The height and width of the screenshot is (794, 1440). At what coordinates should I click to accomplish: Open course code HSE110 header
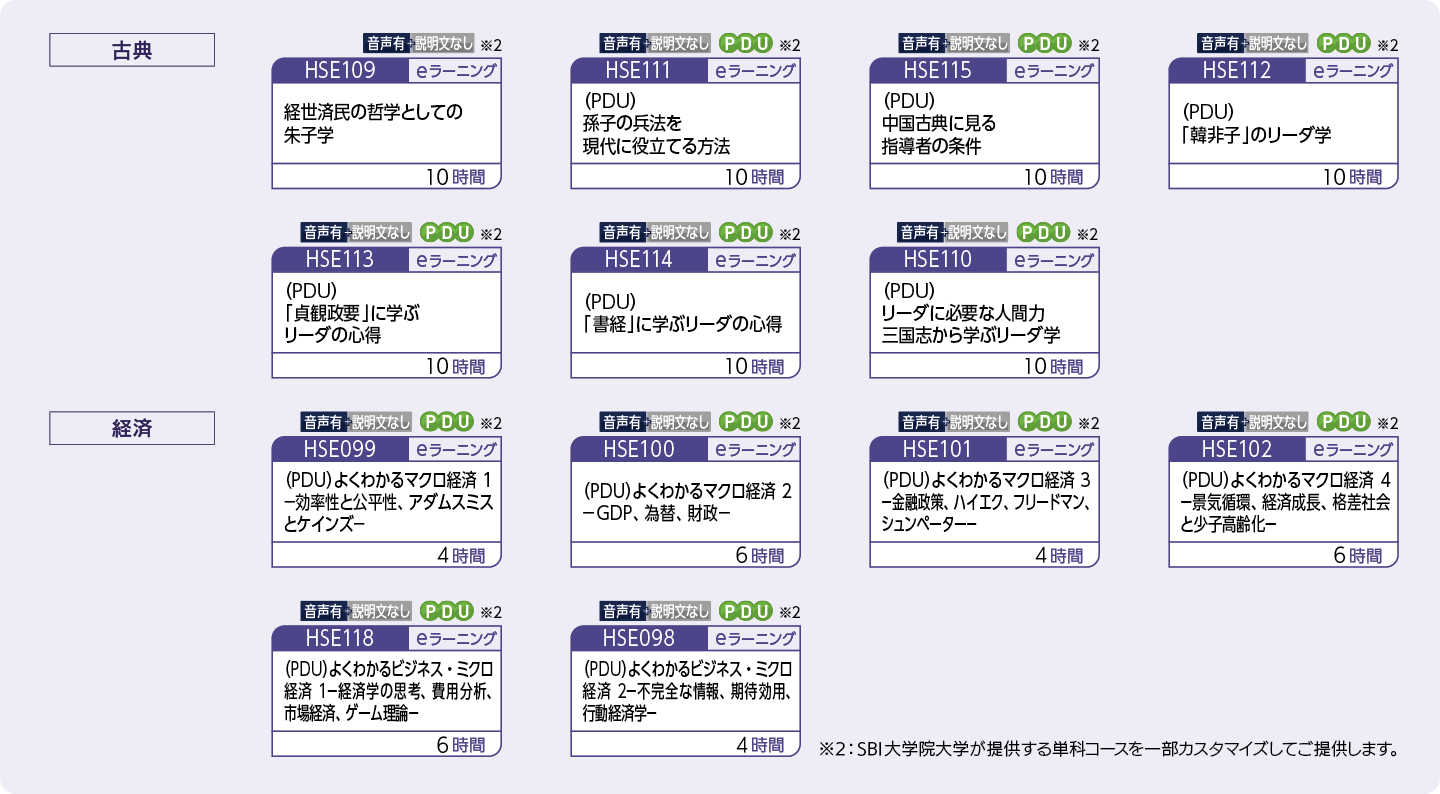[937, 260]
